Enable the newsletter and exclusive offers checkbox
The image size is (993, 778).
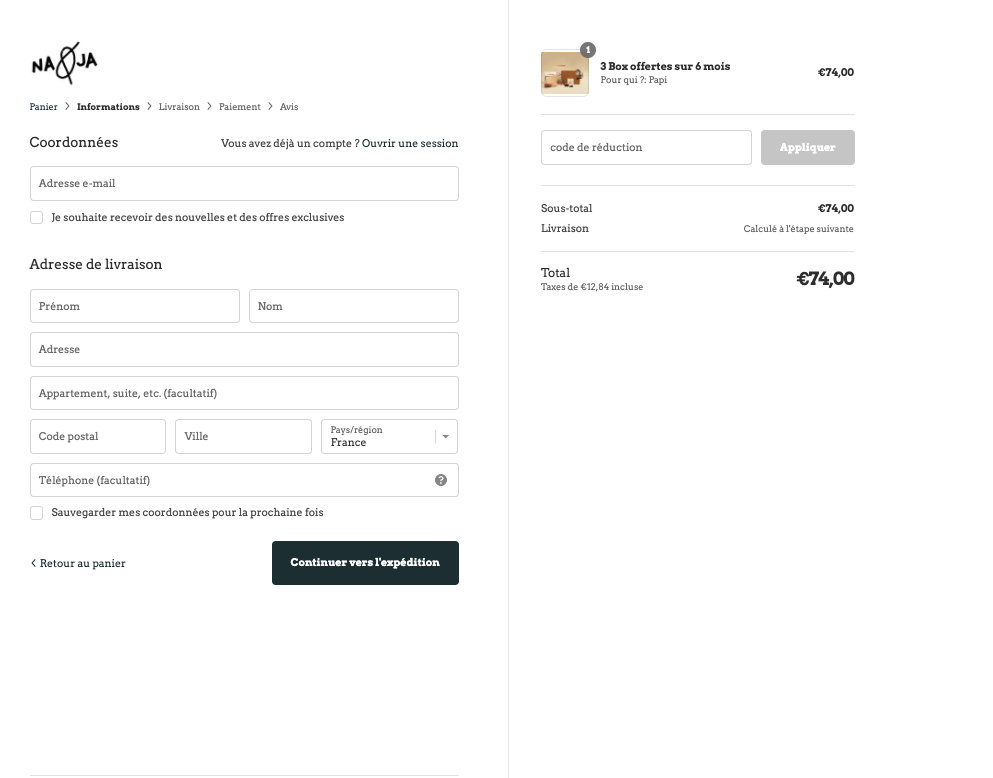pyautogui.click(x=37, y=218)
